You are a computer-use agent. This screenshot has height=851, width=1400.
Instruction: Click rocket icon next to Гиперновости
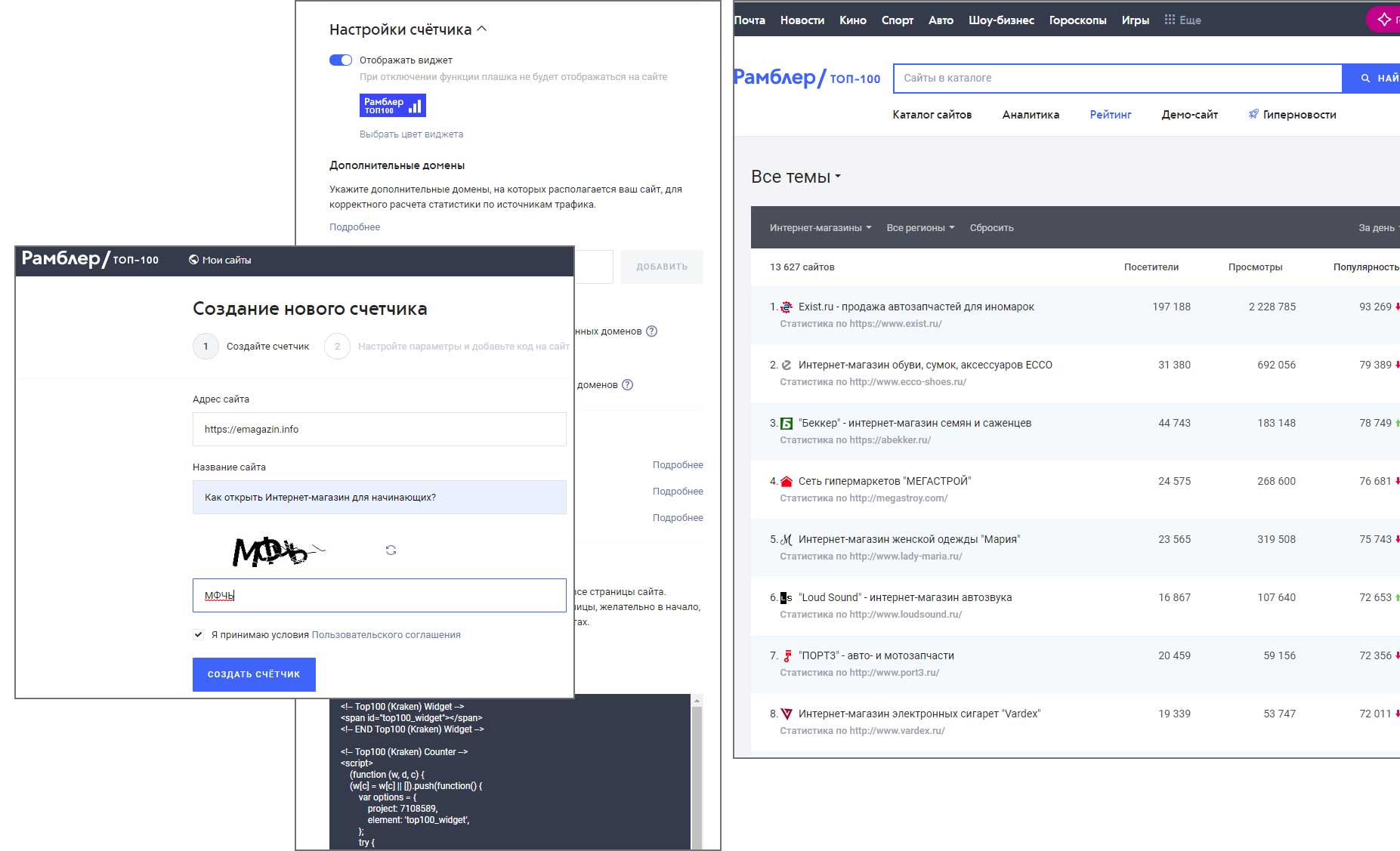(x=1253, y=114)
